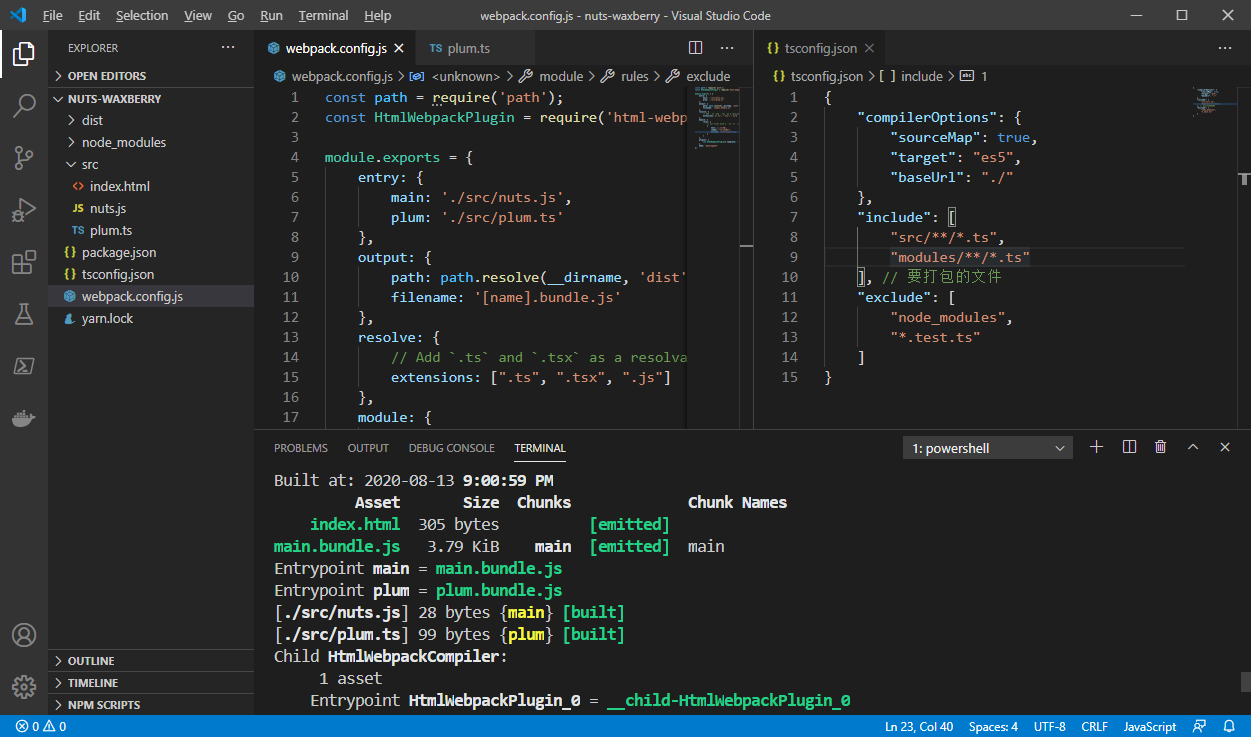Kill the terminal with the trash icon
This screenshot has width=1251, height=737.
pyautogui.click(x=1160, y=447)
